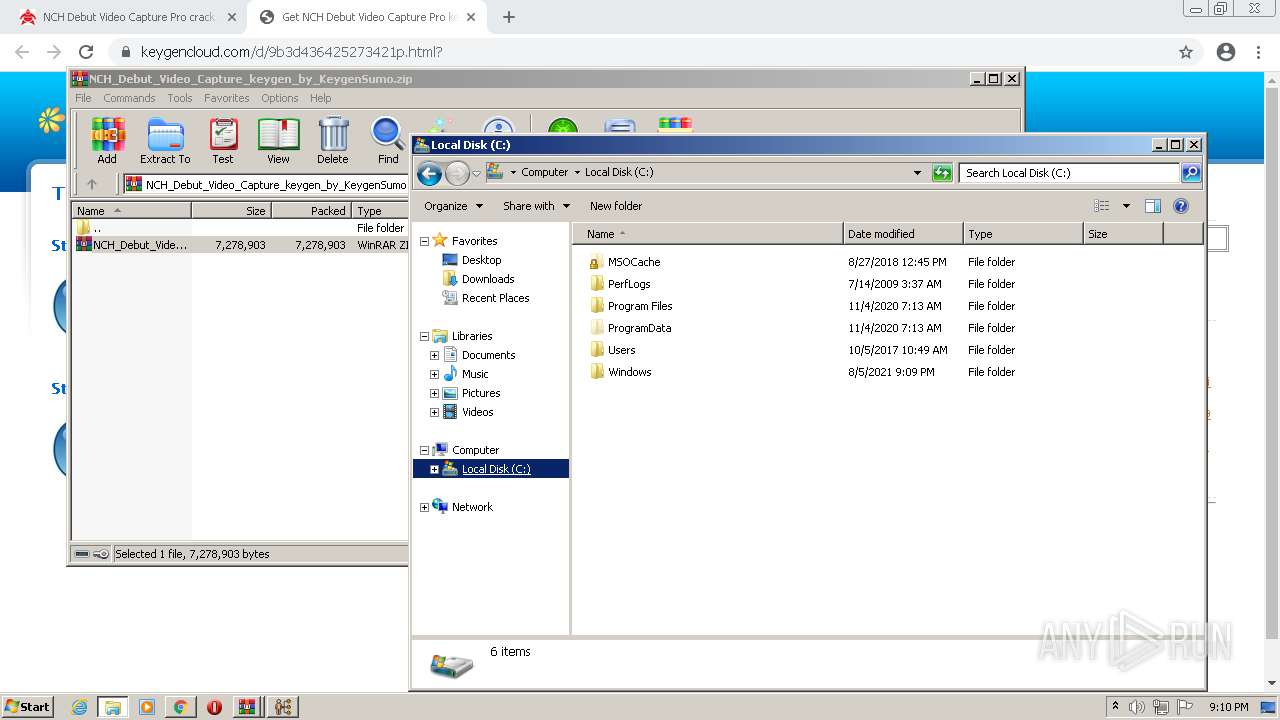The image size is (1280, 720).
Task: Open address bar history dropdown in Explorer
Action: (x=917, y=173)
